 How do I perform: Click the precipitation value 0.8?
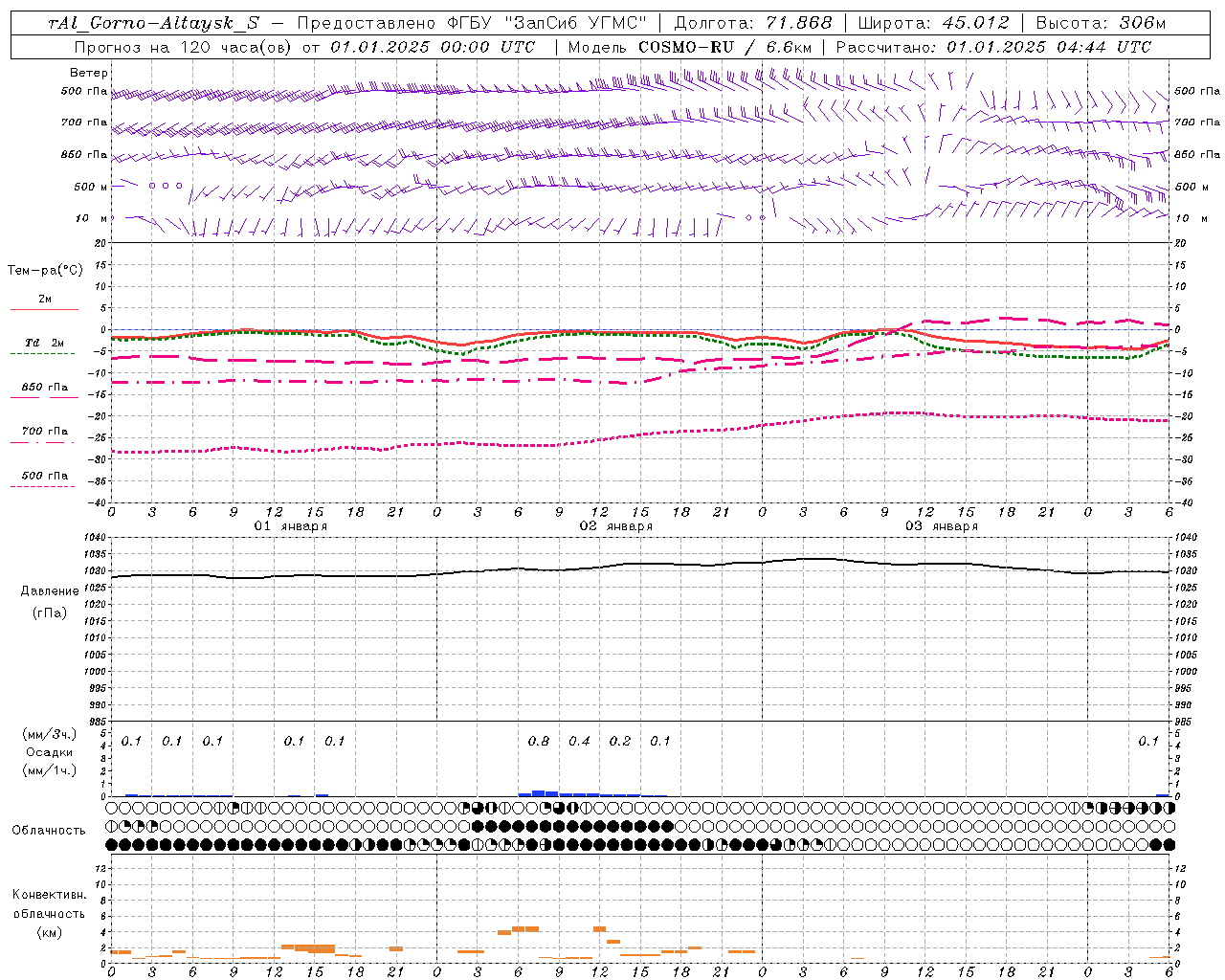click(x=539, y=742)
